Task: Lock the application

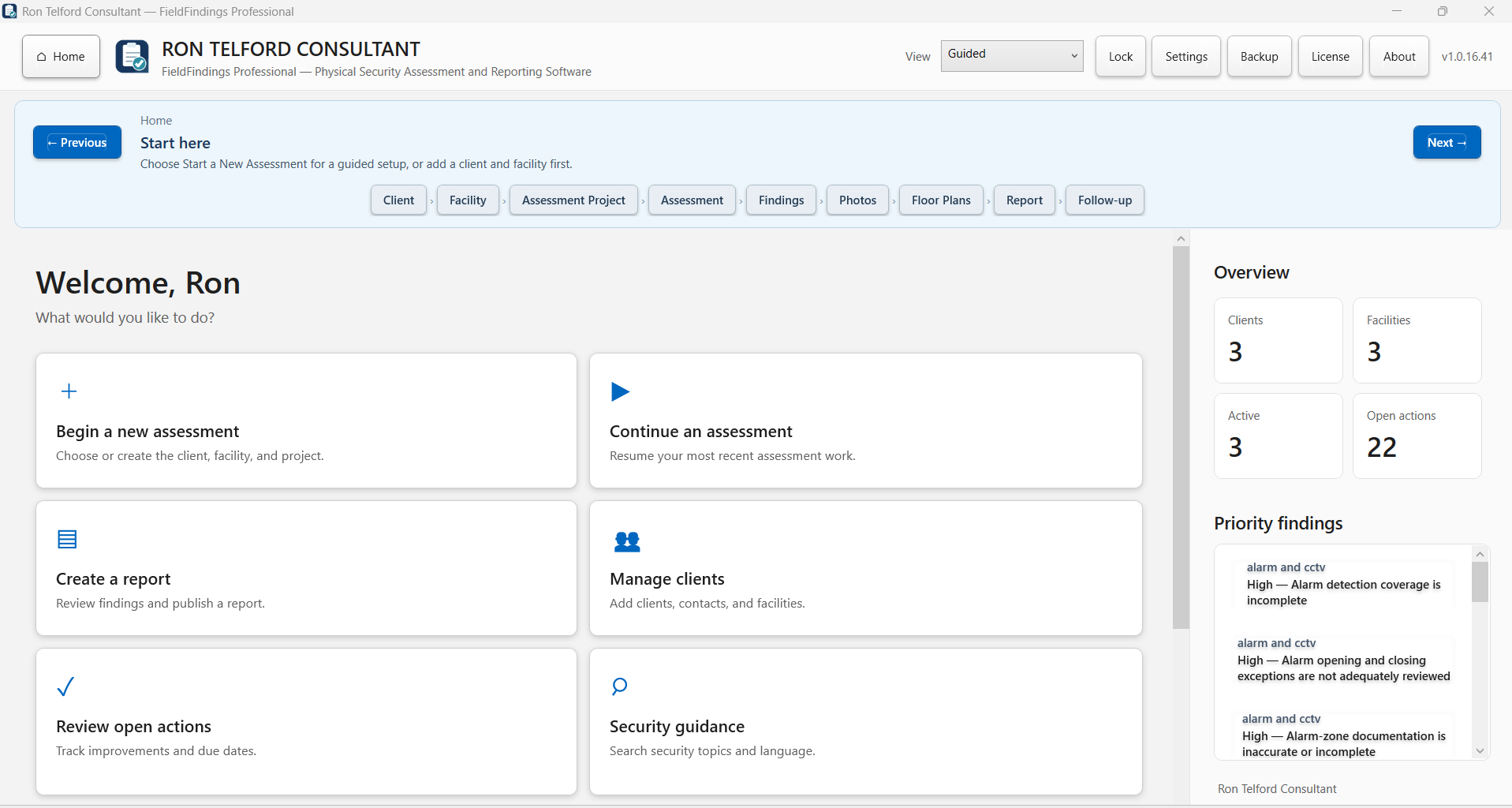Action: point(1120,57)
